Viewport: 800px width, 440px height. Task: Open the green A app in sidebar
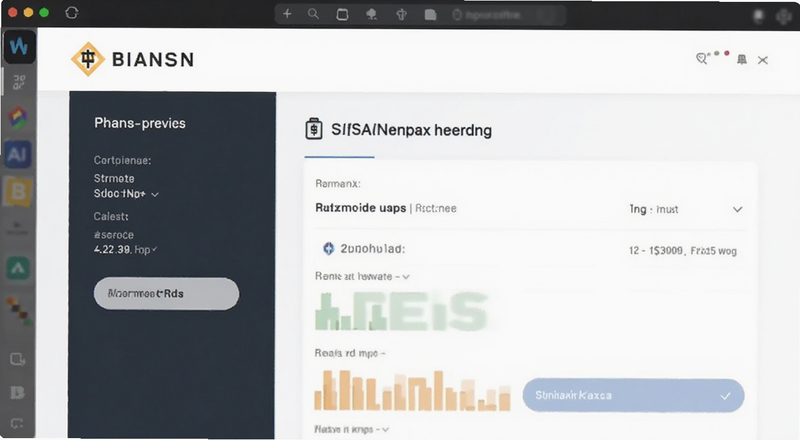pyautogui.click(x=18, y=267)
